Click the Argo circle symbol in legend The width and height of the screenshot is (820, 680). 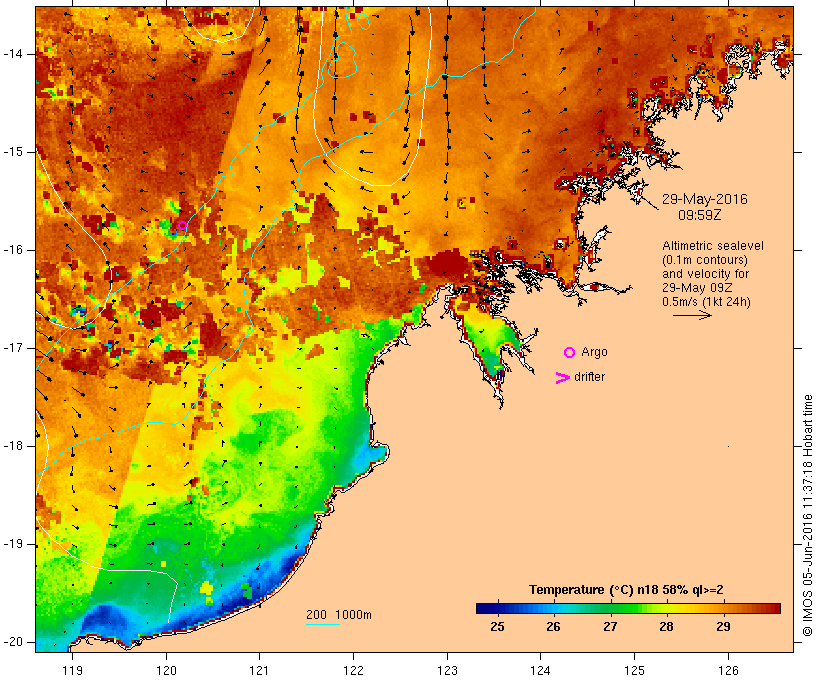point(570,353)
